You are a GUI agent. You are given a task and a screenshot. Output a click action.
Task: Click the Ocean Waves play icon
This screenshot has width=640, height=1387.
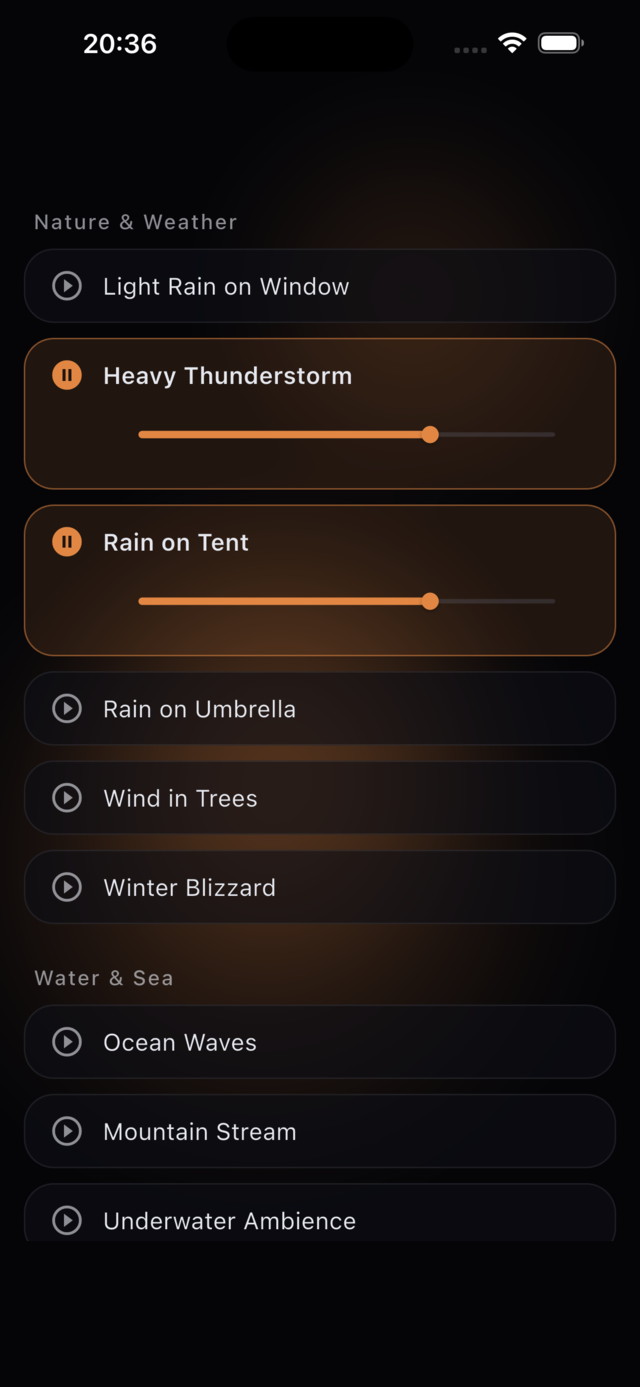pos(67,1042)
